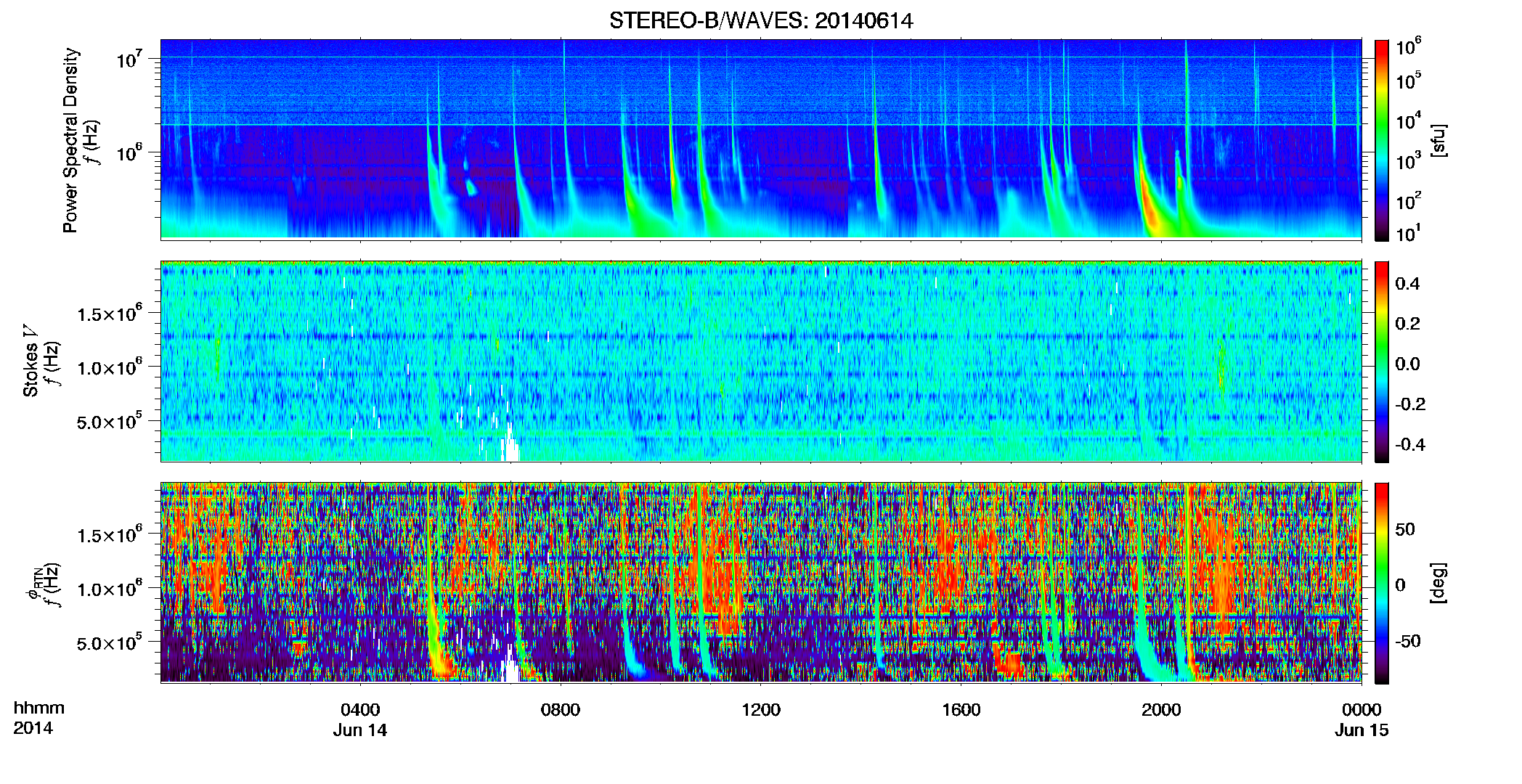The height and width of the screenshot is (784, 1522).
Task: Select the 0.4 label on the Stokes V scale
Action: click(x=1407, y=284)
